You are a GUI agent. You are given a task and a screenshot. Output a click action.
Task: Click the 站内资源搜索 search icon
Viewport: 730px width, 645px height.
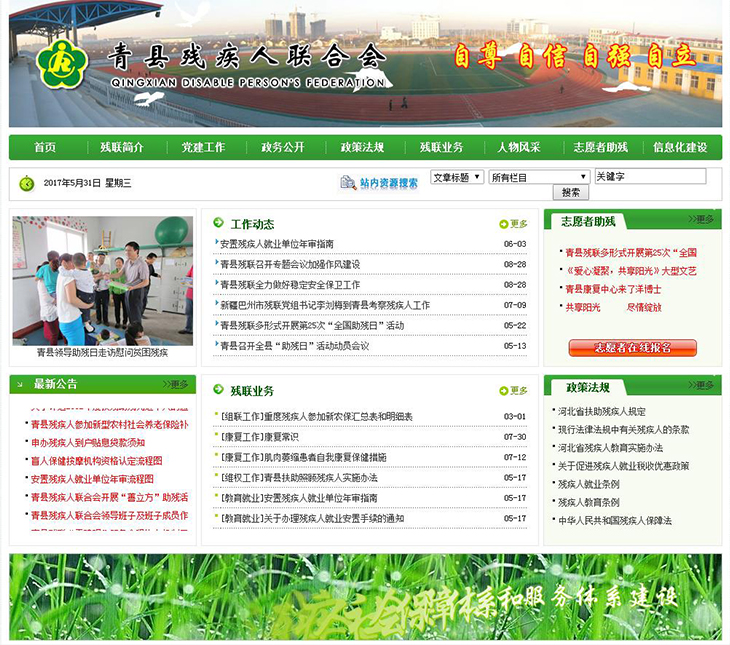[348, 183]
